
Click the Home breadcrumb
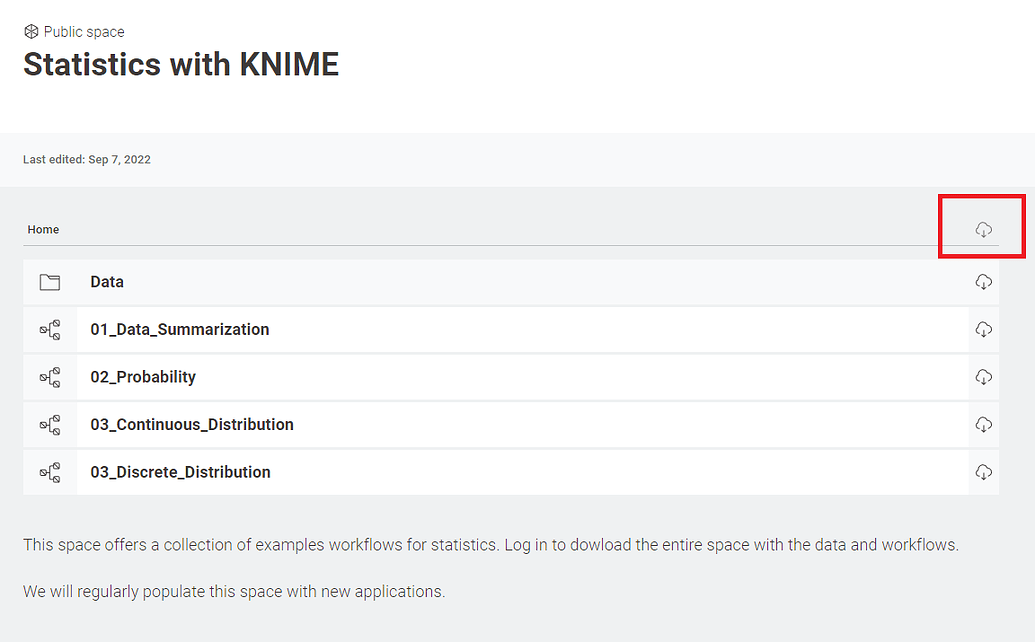click(x=43, y=229)
